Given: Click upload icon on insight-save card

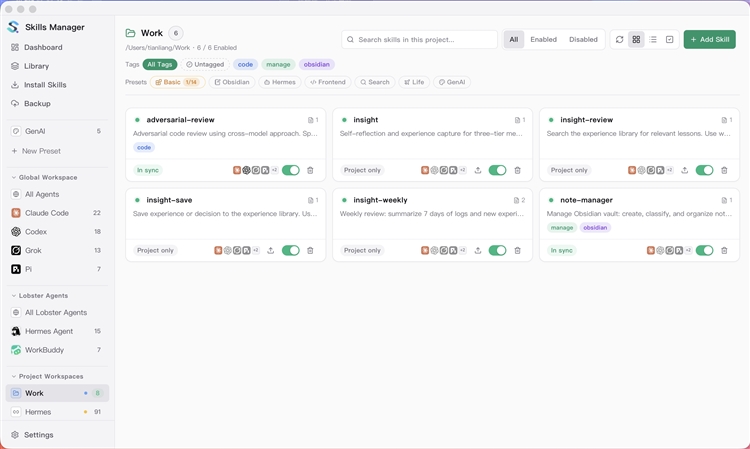Looking at the screenshot, I should tap(270, 251).
